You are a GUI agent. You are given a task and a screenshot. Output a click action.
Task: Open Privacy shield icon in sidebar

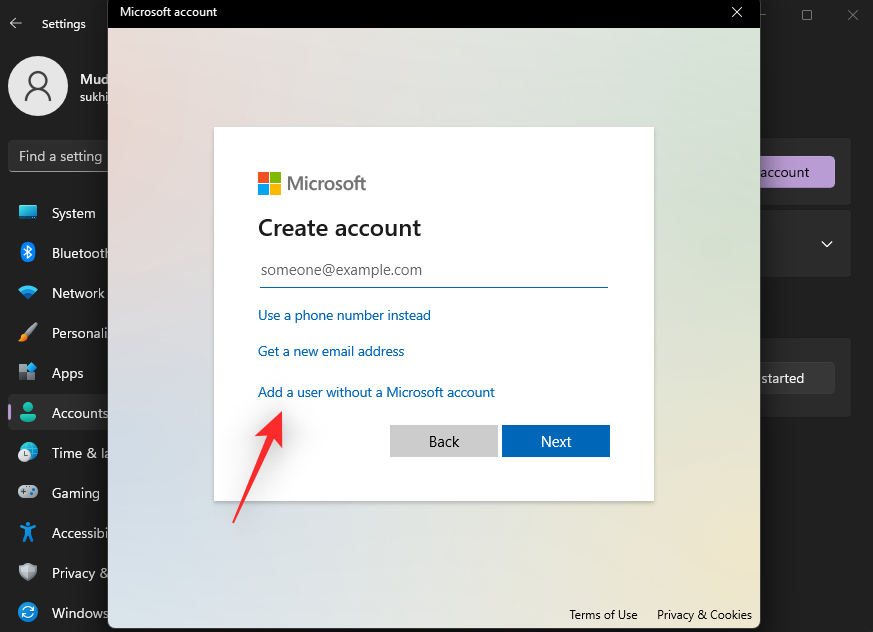click(28, 572)
